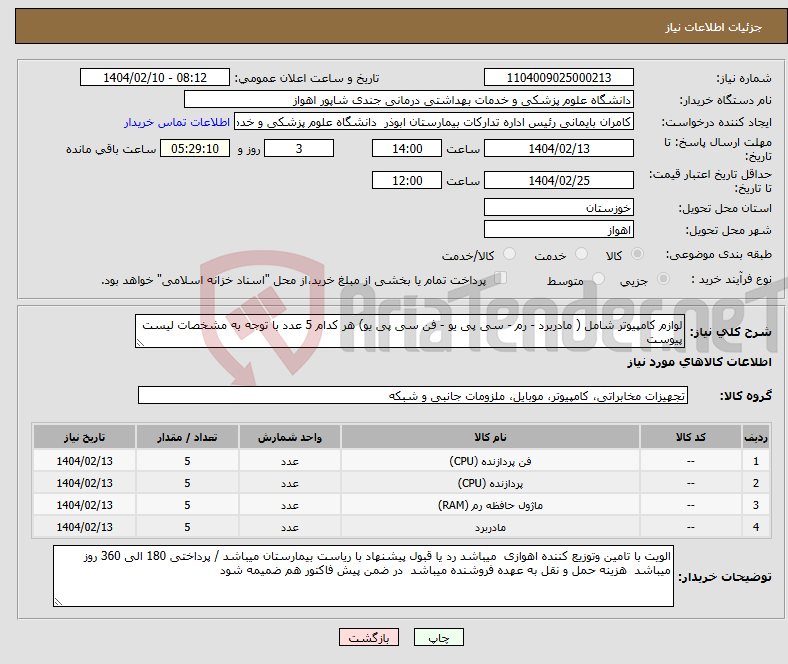Click the توضیحات خریدار label
This screenshot has width=788, height=664.
pos(725,577)
